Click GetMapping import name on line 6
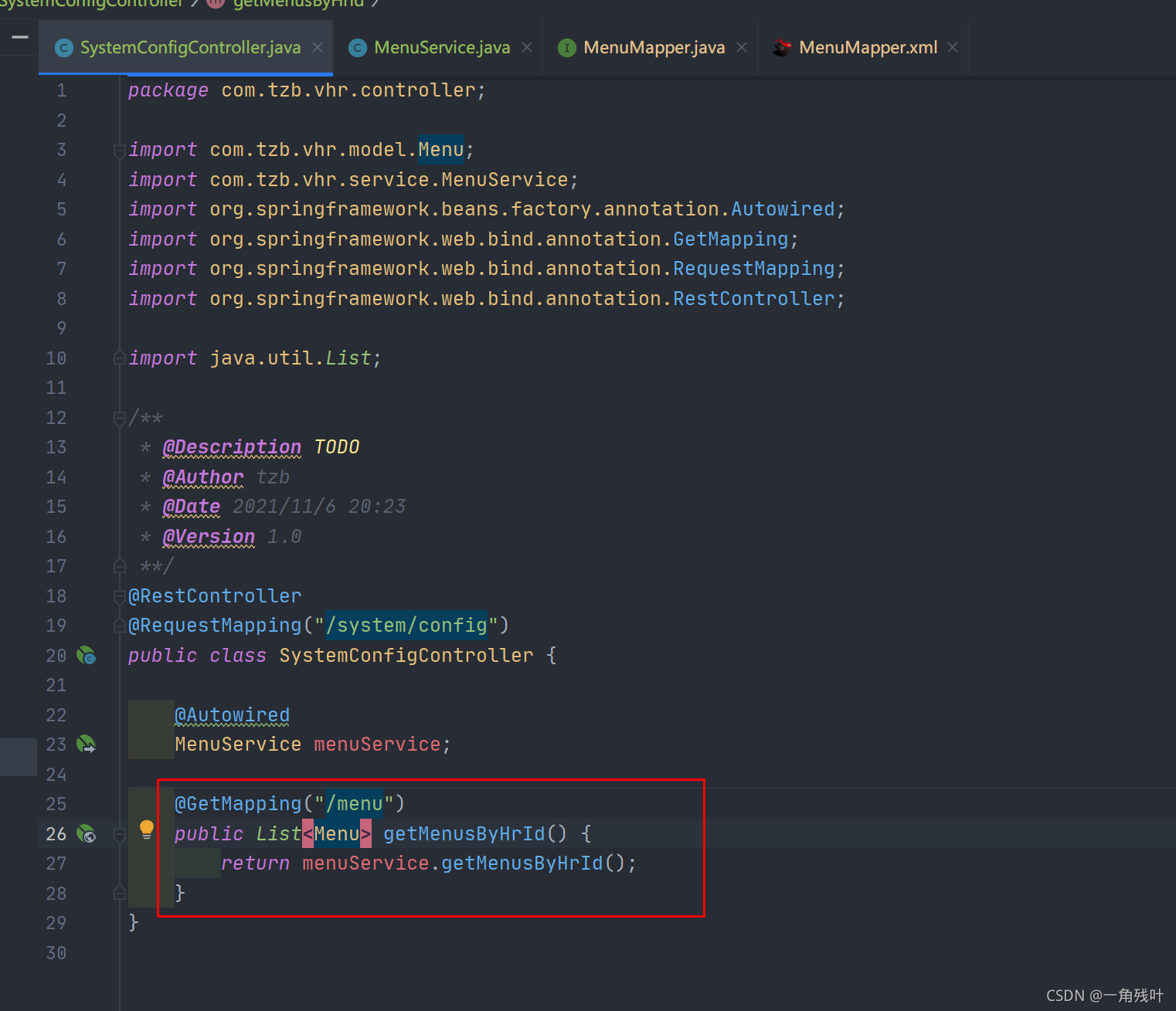 click(x=730, y=239)
